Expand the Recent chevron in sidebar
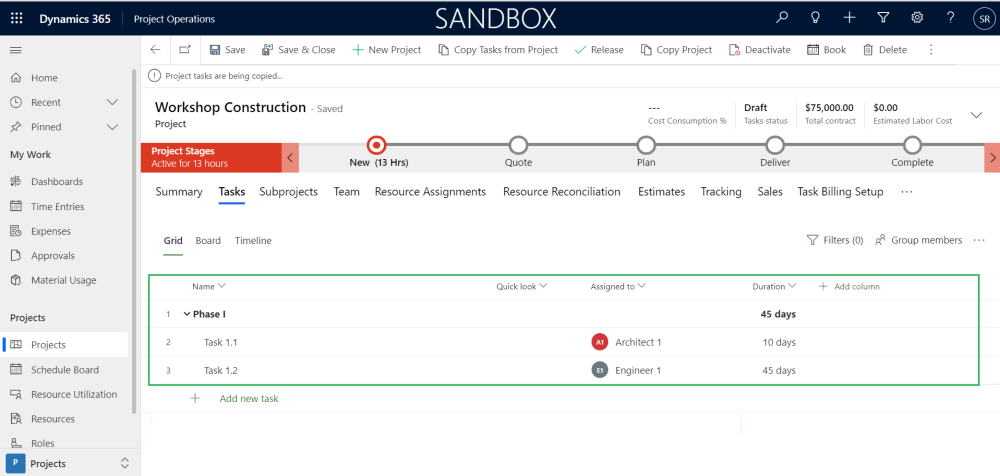This screenshot has width=1000, height=476. click(112, 102)
